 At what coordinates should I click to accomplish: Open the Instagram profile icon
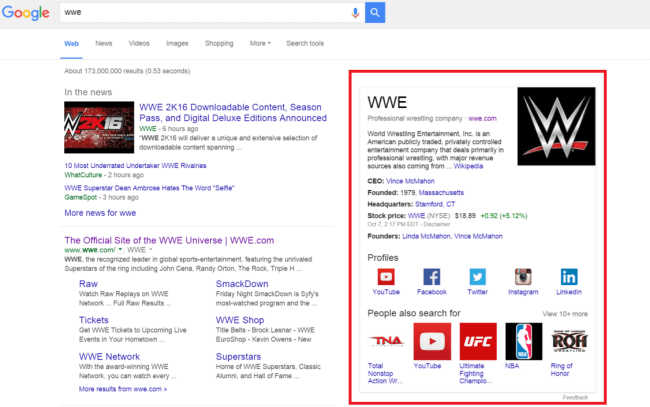coord(523,277)
